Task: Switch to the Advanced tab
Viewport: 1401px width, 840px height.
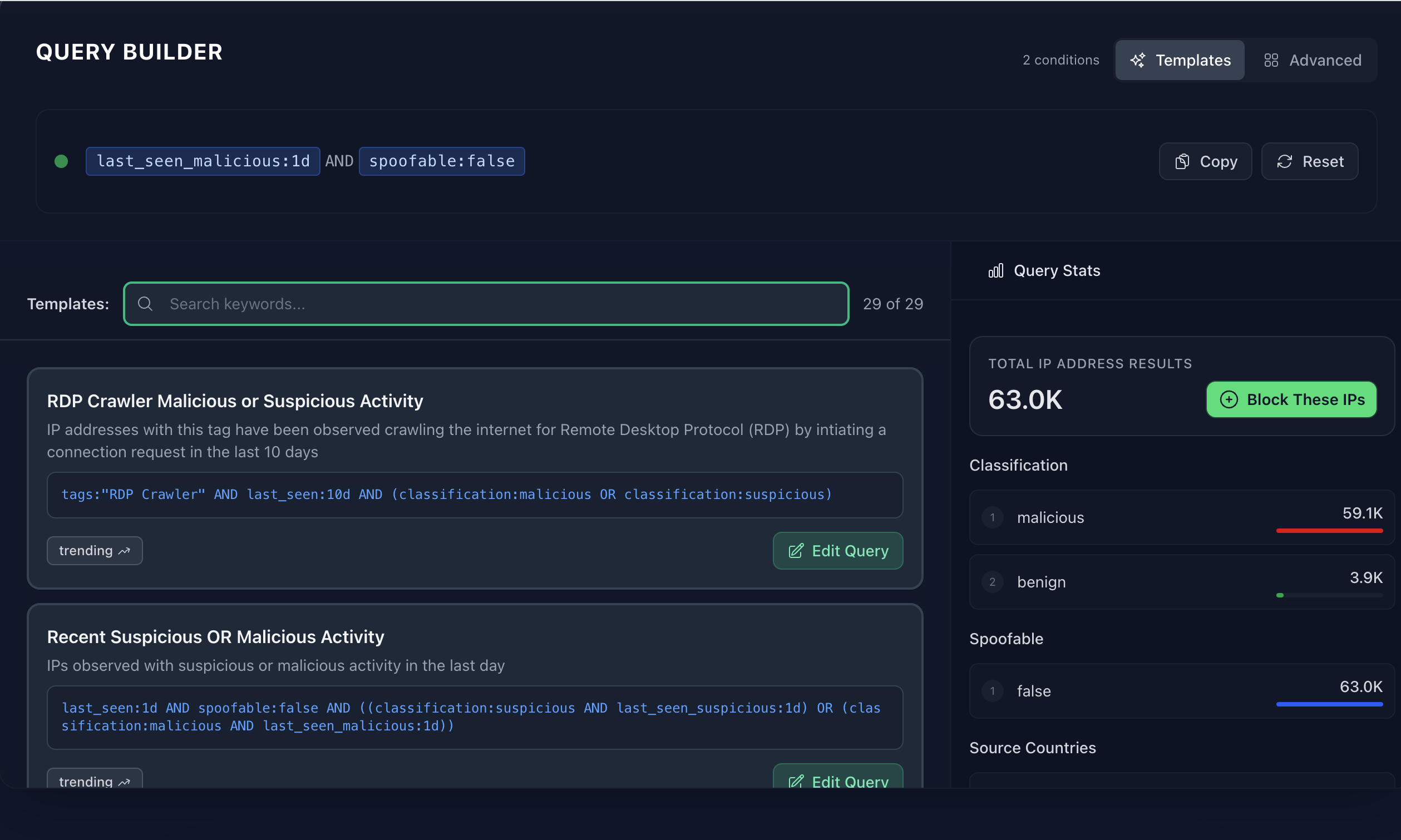Action: (x=1312, y=60)
